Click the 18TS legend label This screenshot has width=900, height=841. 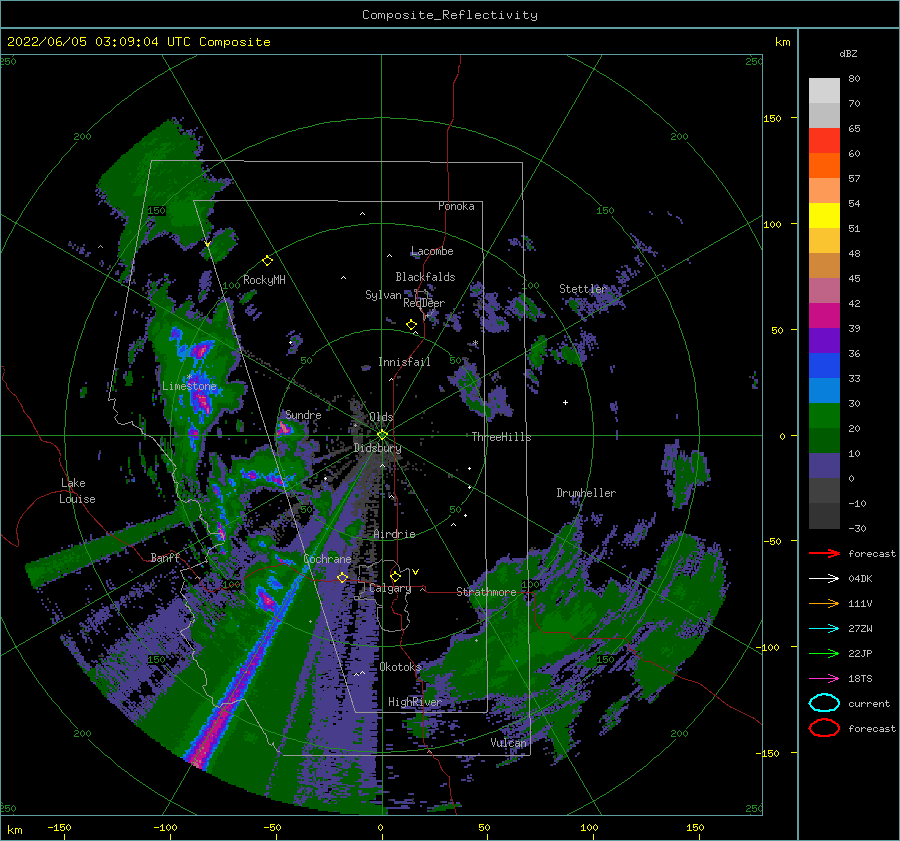860,679
